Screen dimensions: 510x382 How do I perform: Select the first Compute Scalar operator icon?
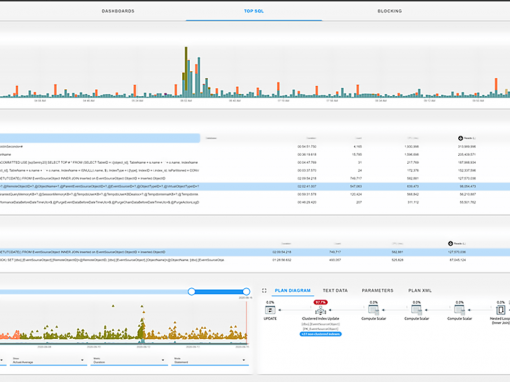(x=373, y=310)
